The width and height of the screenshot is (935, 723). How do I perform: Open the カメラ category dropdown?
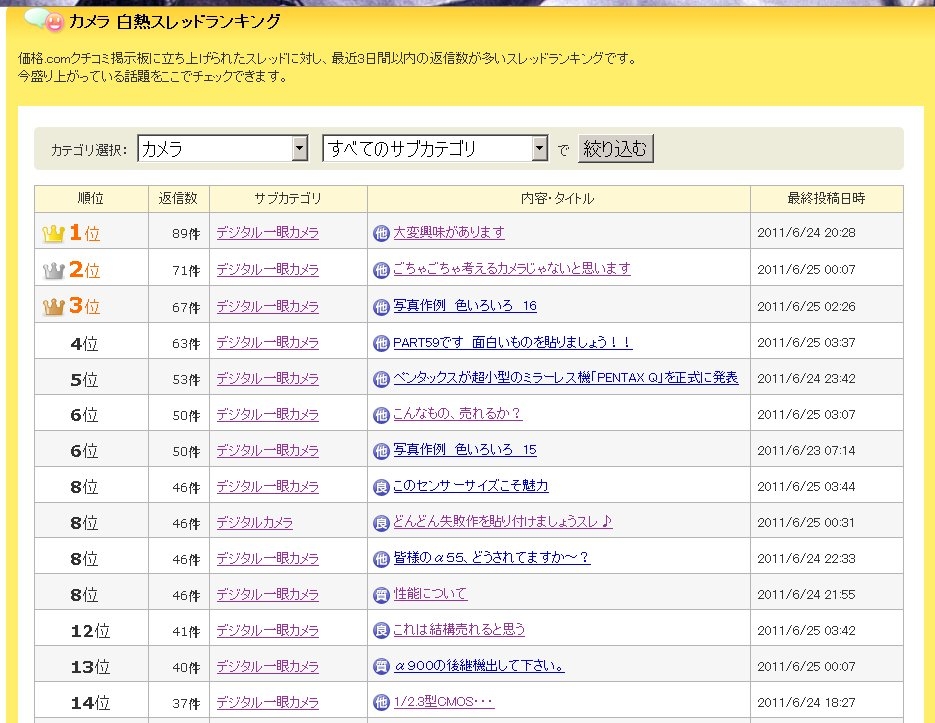click(x=299, y=149)
